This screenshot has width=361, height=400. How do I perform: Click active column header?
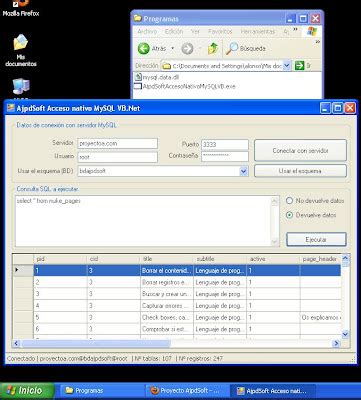coord(273,259)
